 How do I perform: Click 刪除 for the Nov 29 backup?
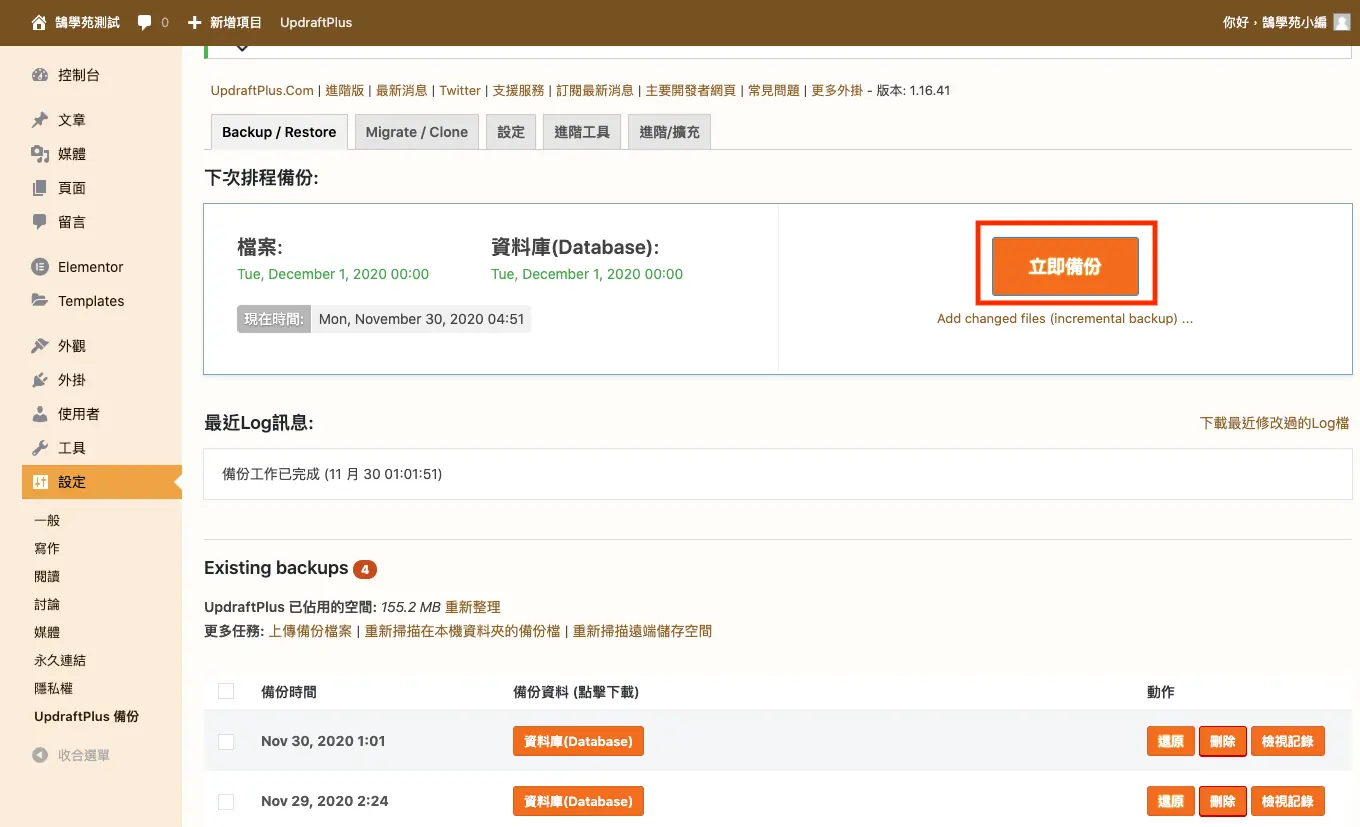pos(1223,801)
